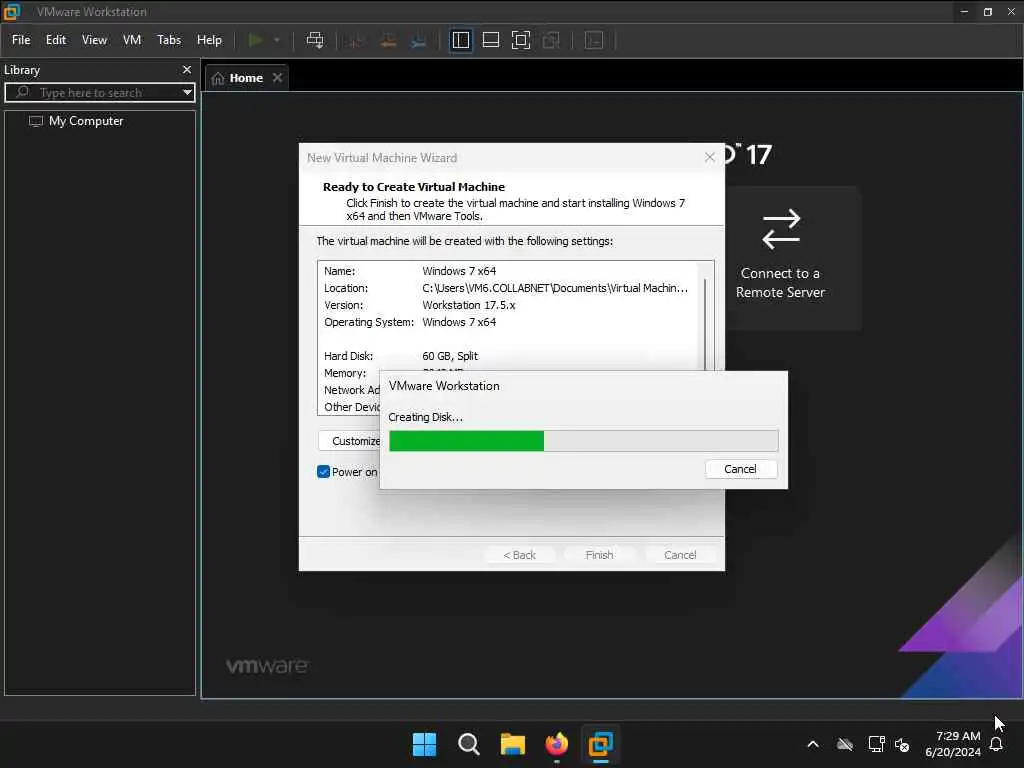Screen dimensions: 1024x768
Task: Click the remote server arrows icon
Action: [781, 229]
